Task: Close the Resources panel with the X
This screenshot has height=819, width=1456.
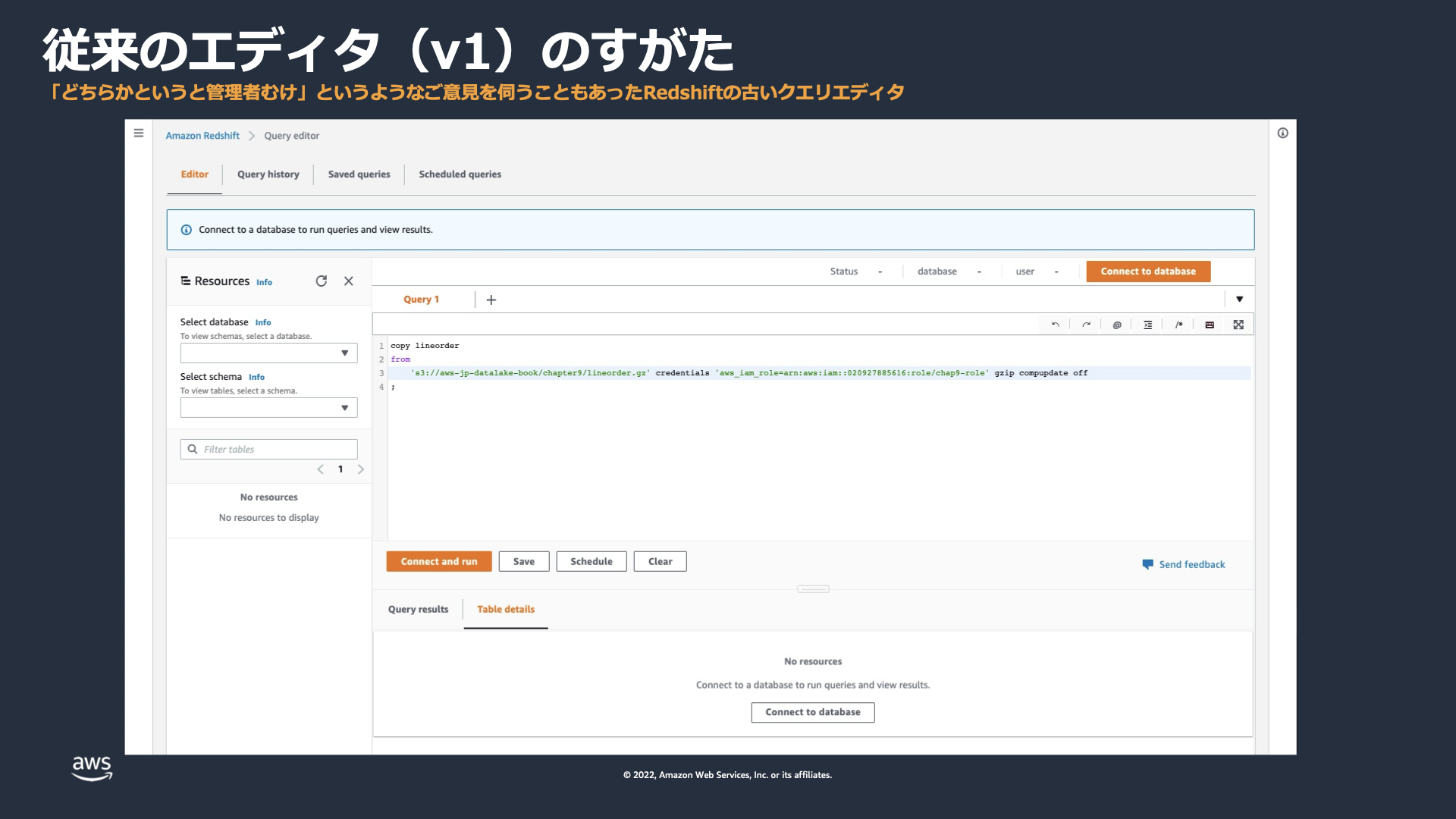Action: pyautogui.click(x=349, y=281)
